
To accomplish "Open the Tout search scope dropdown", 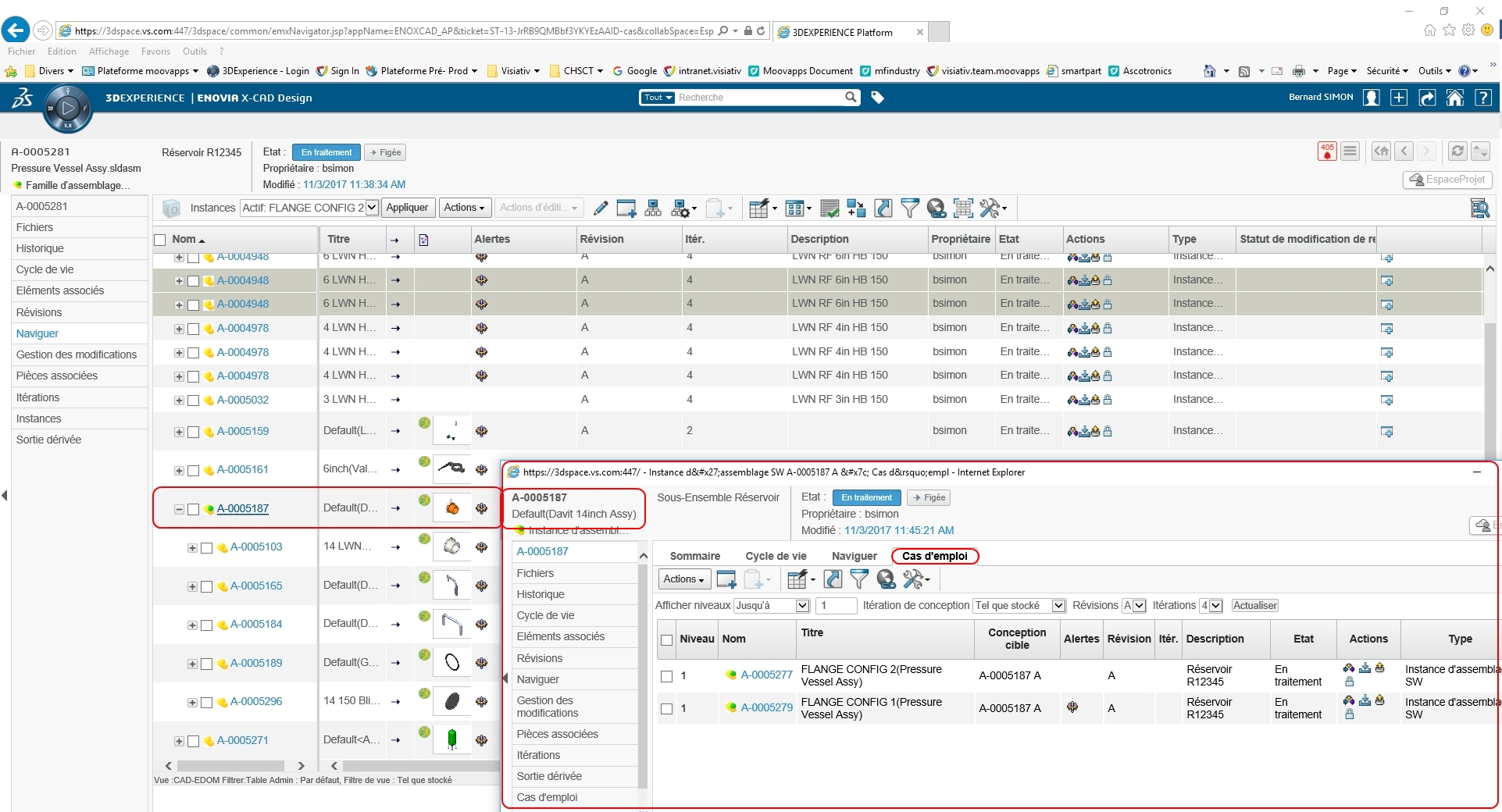I will pyautogui.click(x=657, y=98).
